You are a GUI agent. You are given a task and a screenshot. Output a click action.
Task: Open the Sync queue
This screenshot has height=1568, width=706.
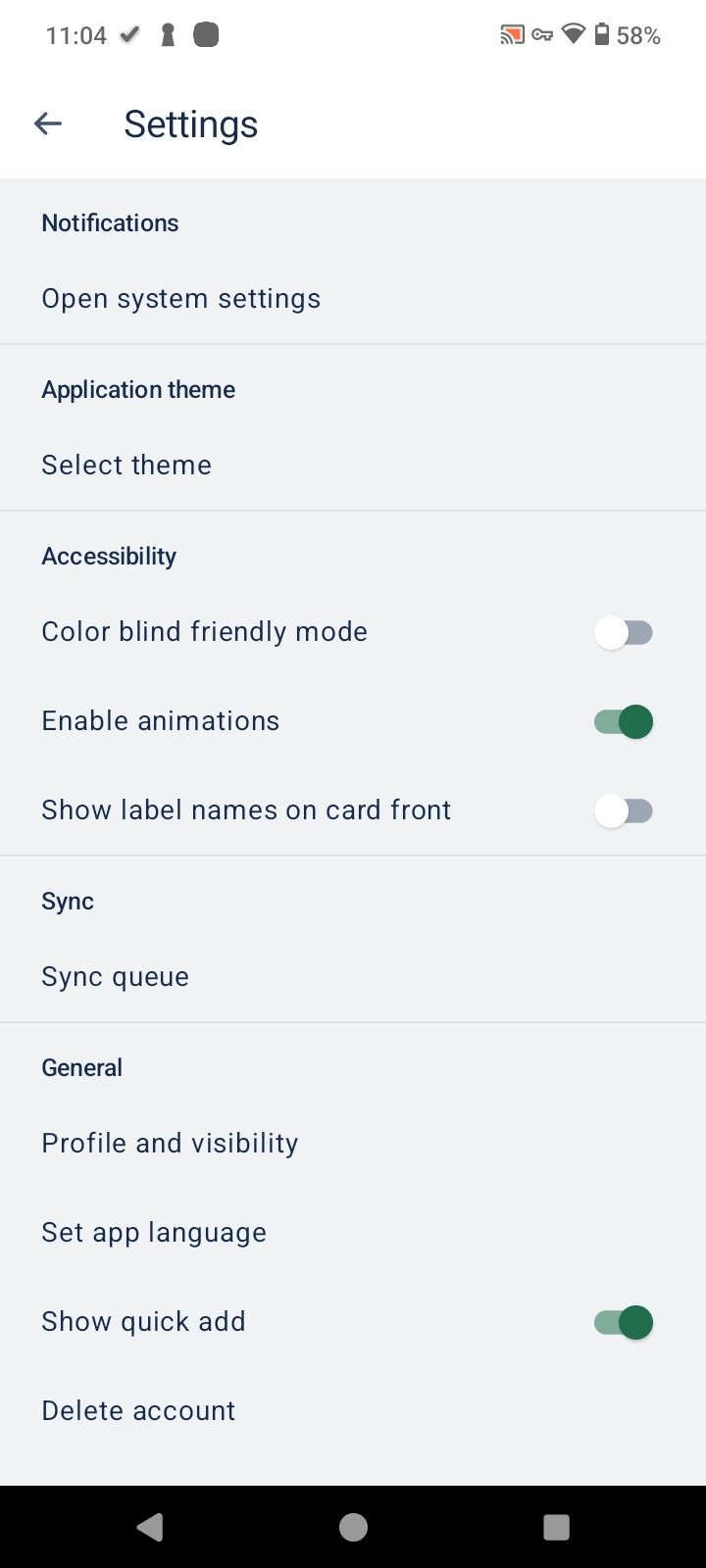[x=116, y=976]
